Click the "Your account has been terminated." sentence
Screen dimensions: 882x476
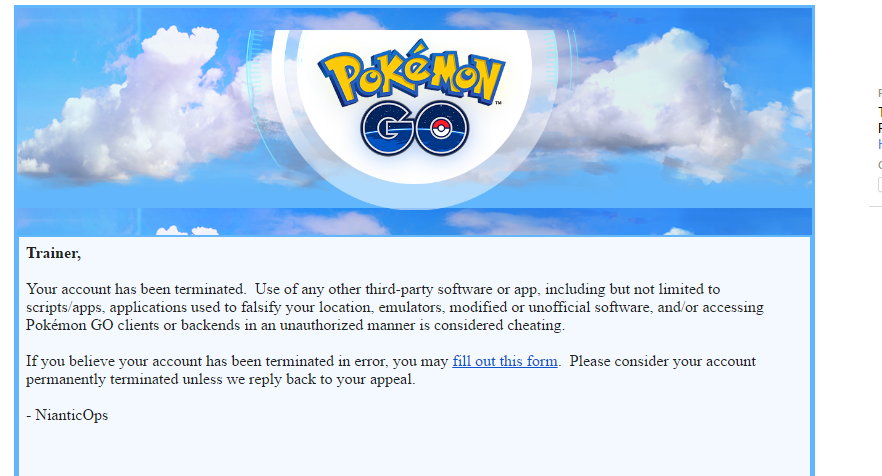click(136, 289)
